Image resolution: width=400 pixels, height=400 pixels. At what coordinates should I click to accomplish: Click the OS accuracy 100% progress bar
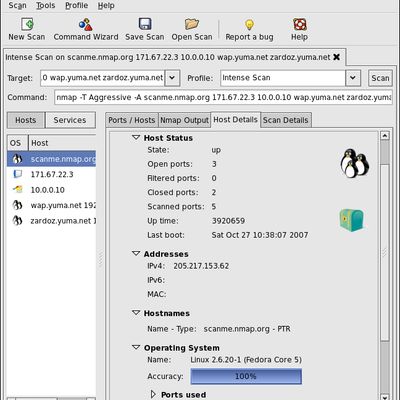click(x=246, y=376)
